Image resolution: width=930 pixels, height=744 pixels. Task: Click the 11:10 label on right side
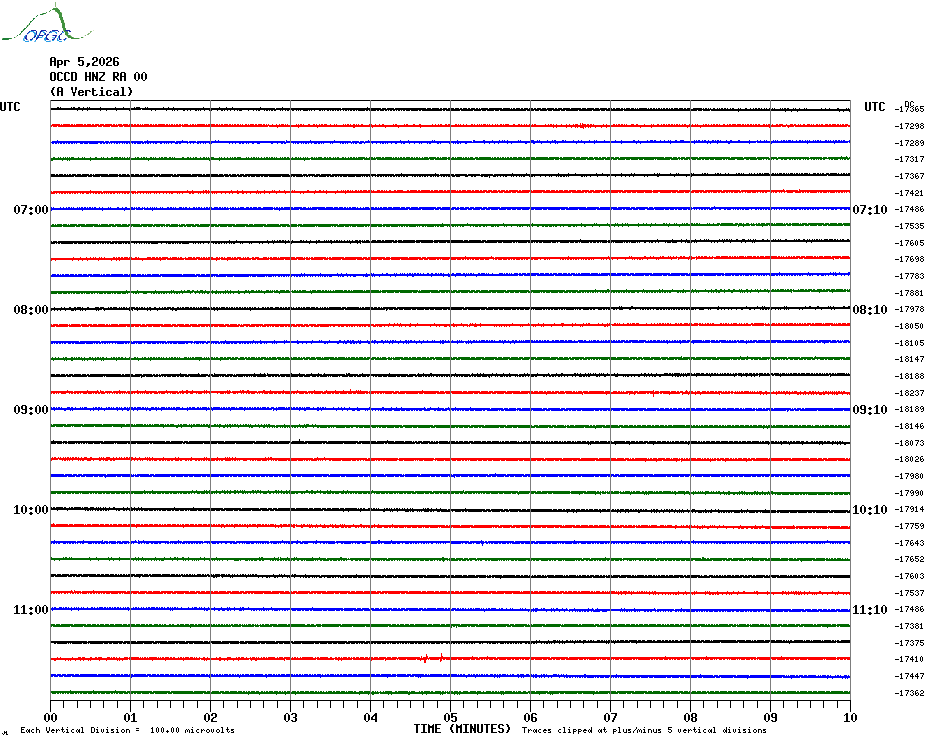pos(869,610)
